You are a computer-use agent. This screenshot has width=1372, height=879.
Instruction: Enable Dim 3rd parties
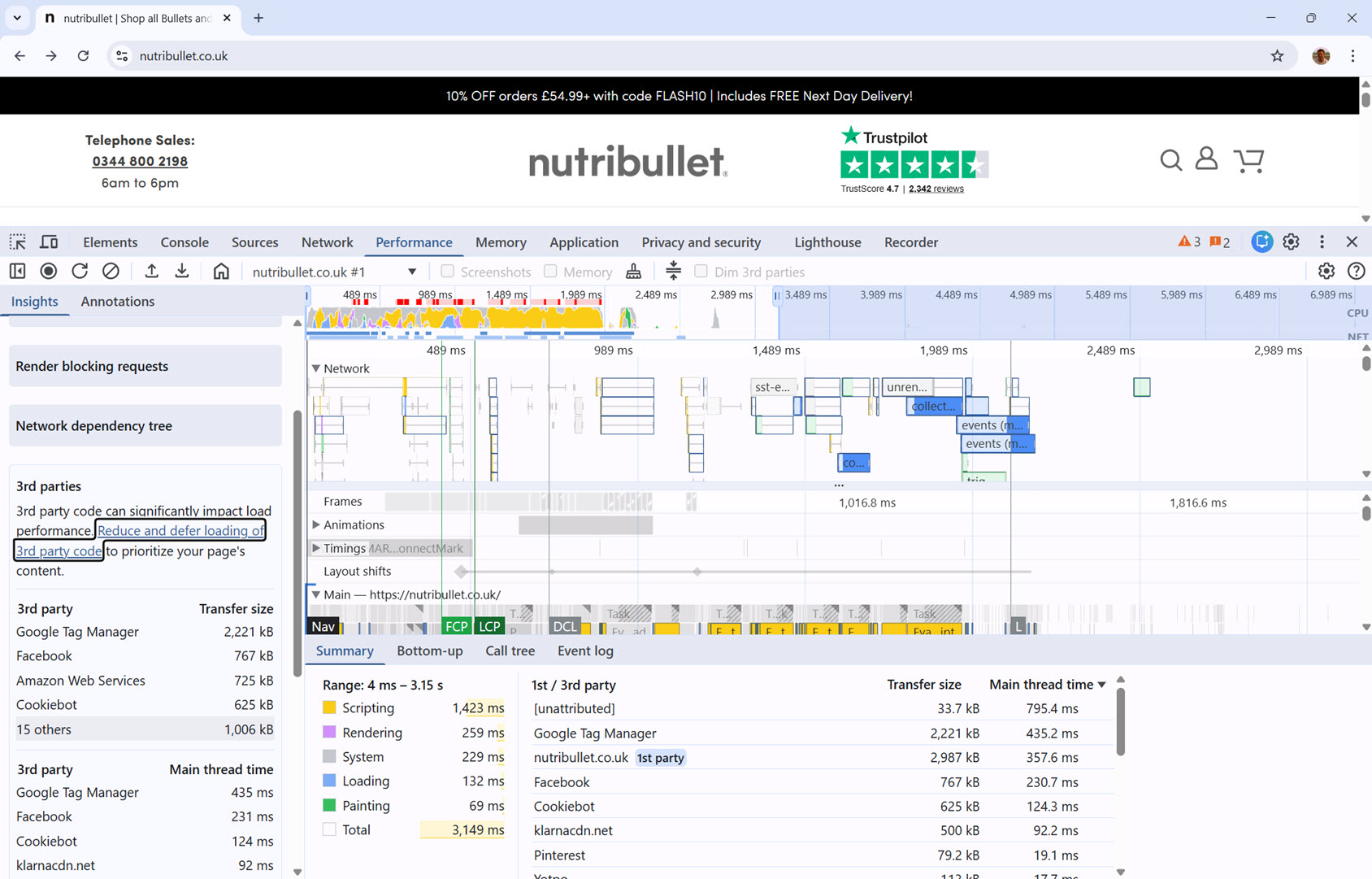(700, 271)
